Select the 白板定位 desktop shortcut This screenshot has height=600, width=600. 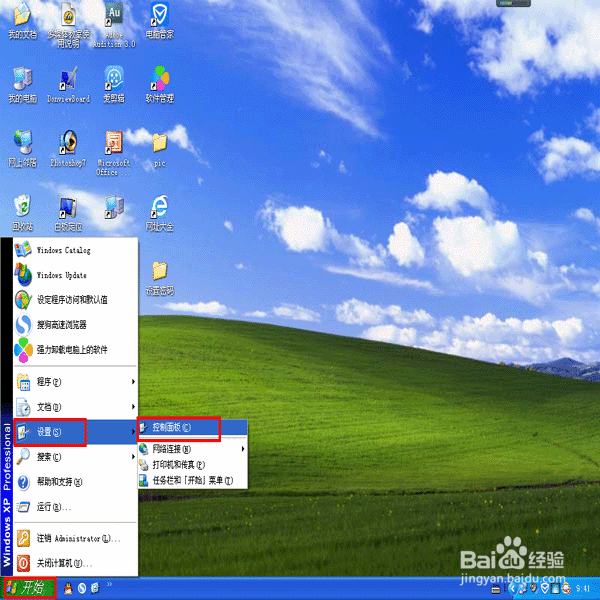coord(68,214)
